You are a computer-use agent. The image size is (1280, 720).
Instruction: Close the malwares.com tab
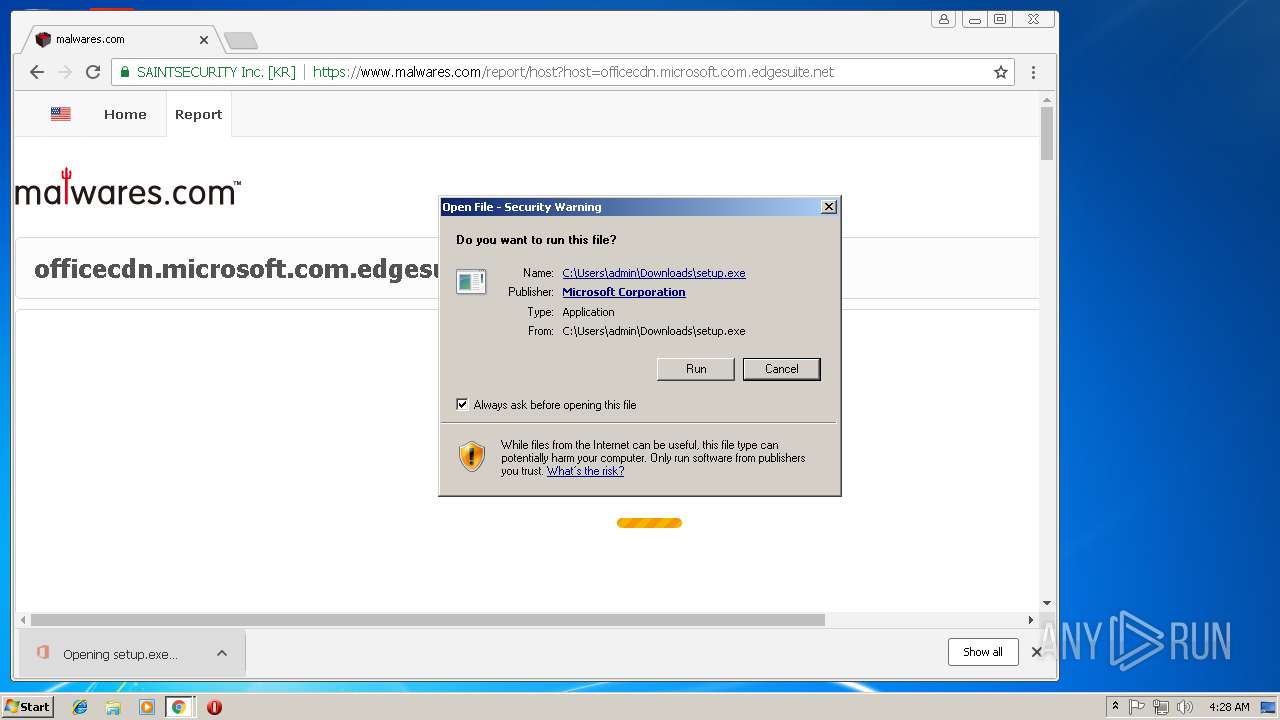coord(204,40)
